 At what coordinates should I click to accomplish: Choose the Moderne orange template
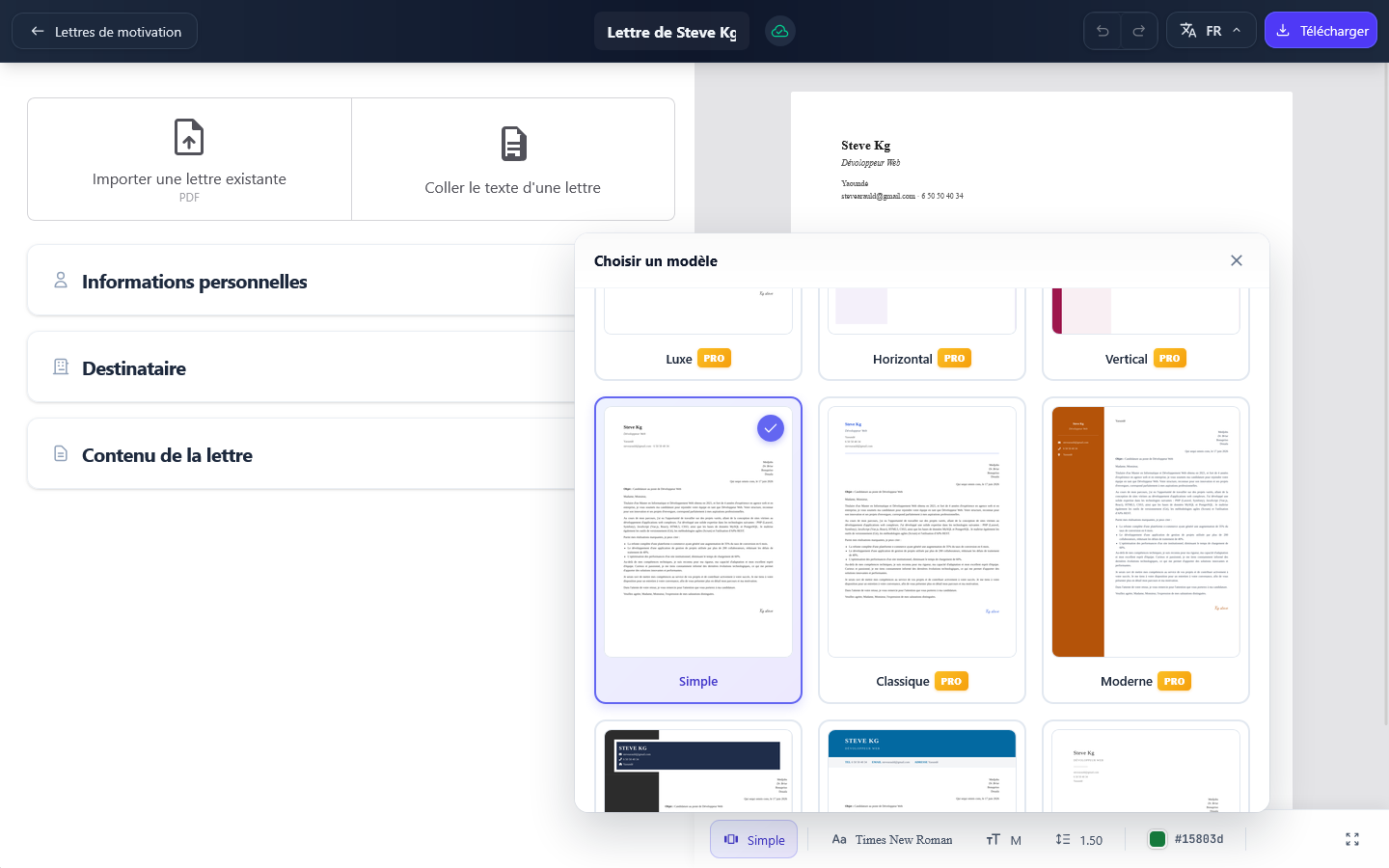click(x=1146, y=550)
